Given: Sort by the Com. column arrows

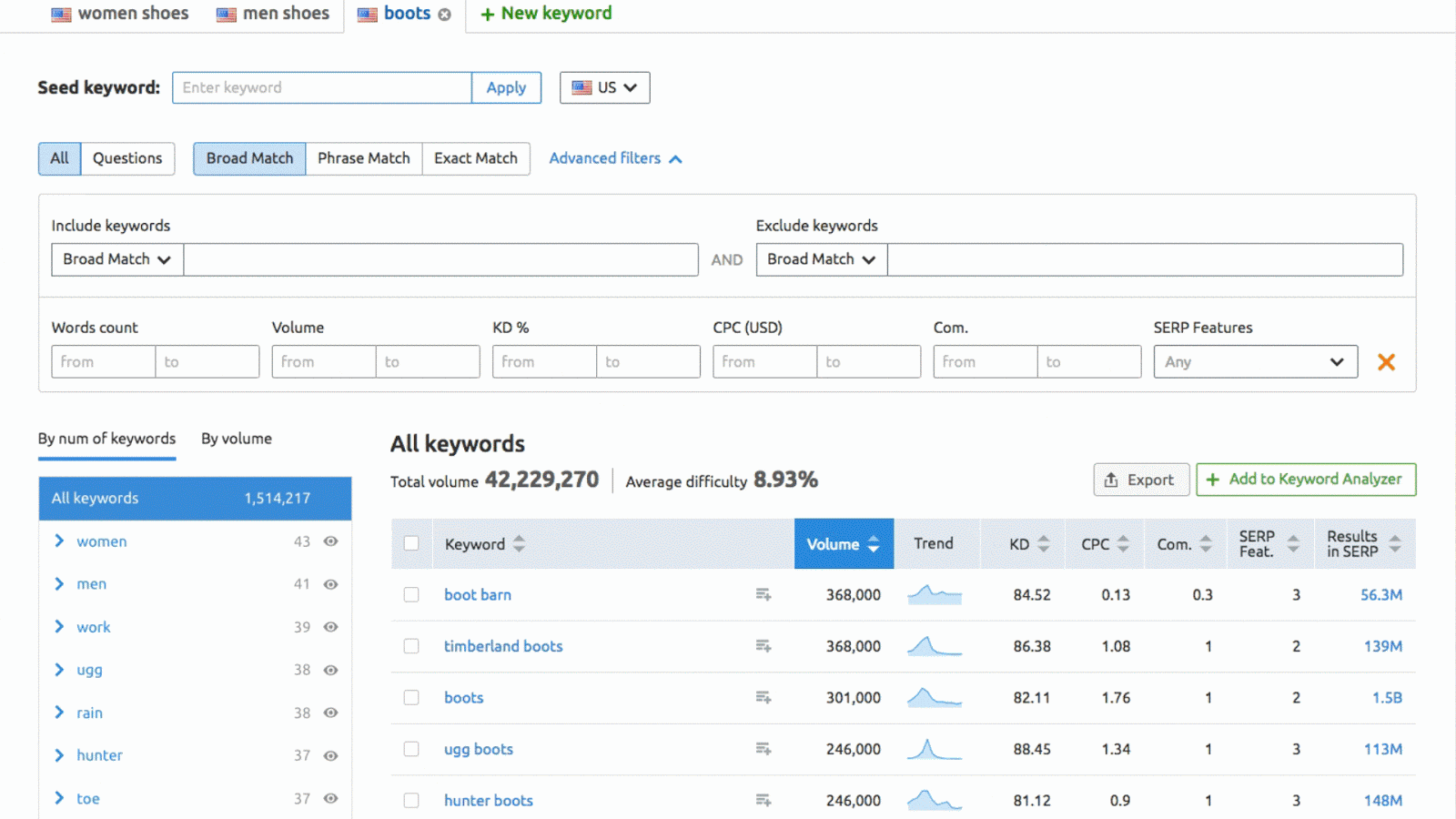Looking at the screenshot, I should coord(1206,544).
